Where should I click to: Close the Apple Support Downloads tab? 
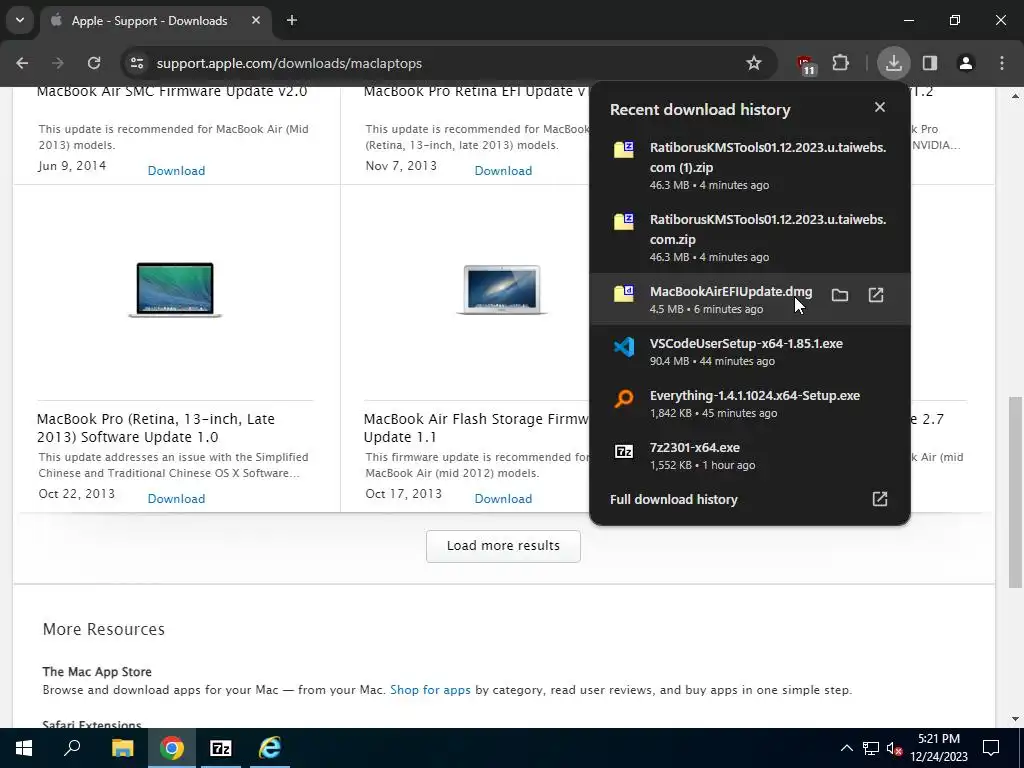[x=256, y=20]
